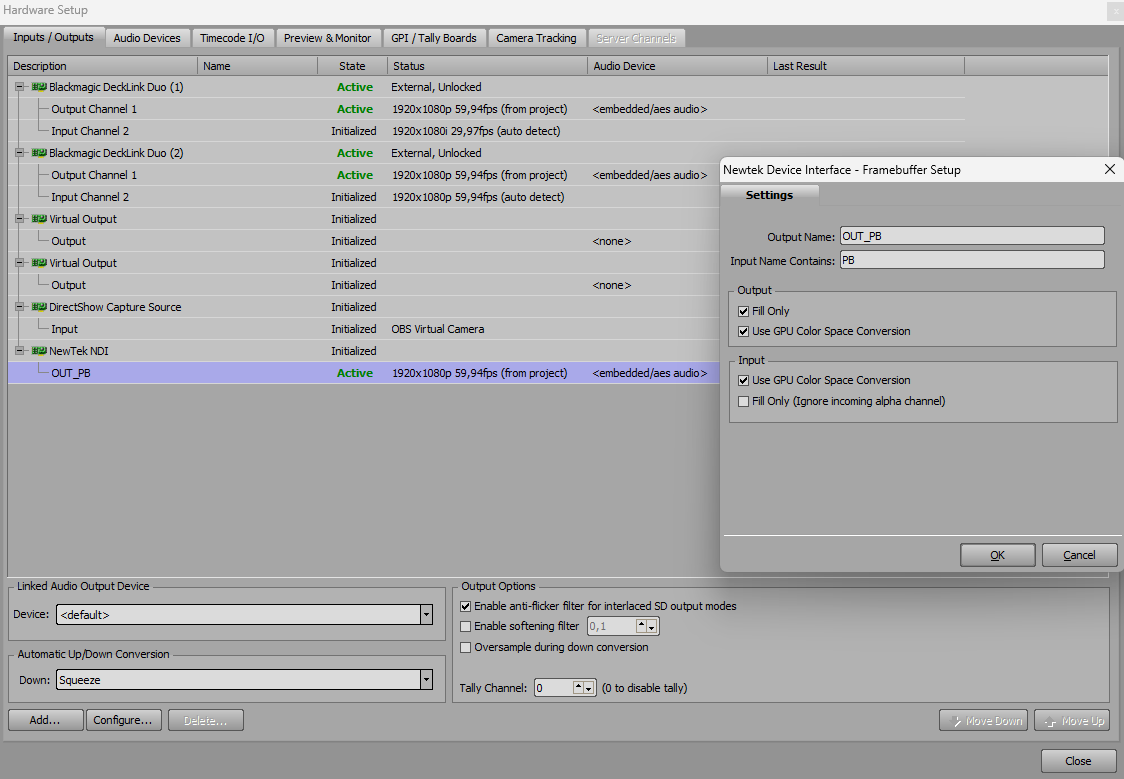This screenshot has width=1124, height=779.
Task: Click the Move Up button
Action: (x=1072, y=721)
